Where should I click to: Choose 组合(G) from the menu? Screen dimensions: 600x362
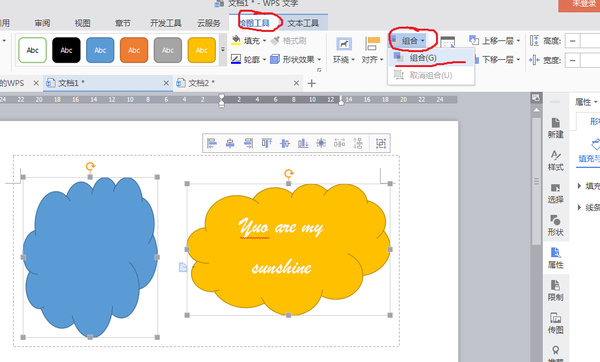(x=431, y=58)
